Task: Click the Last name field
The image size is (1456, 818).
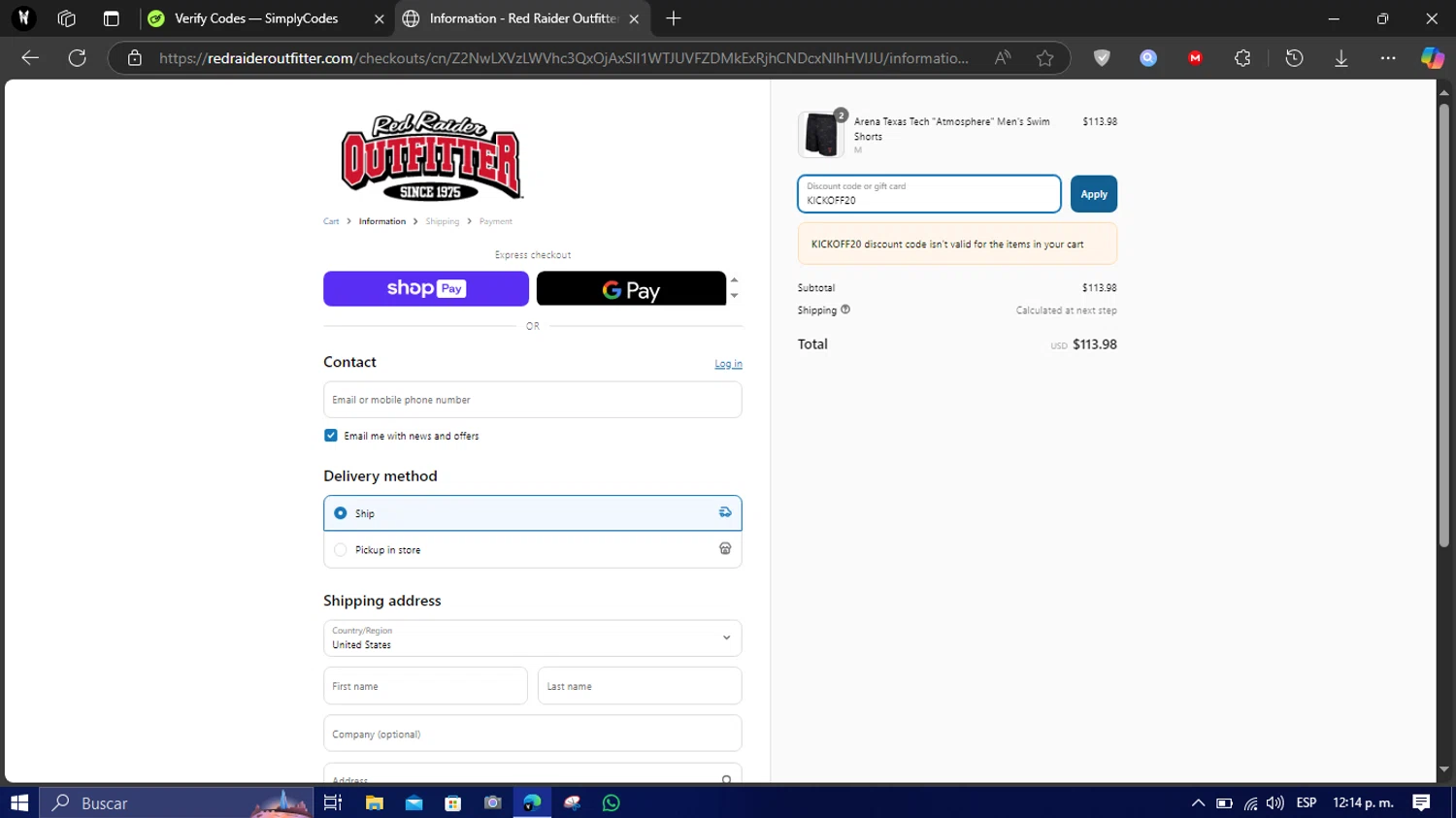Action: point(640,686)
